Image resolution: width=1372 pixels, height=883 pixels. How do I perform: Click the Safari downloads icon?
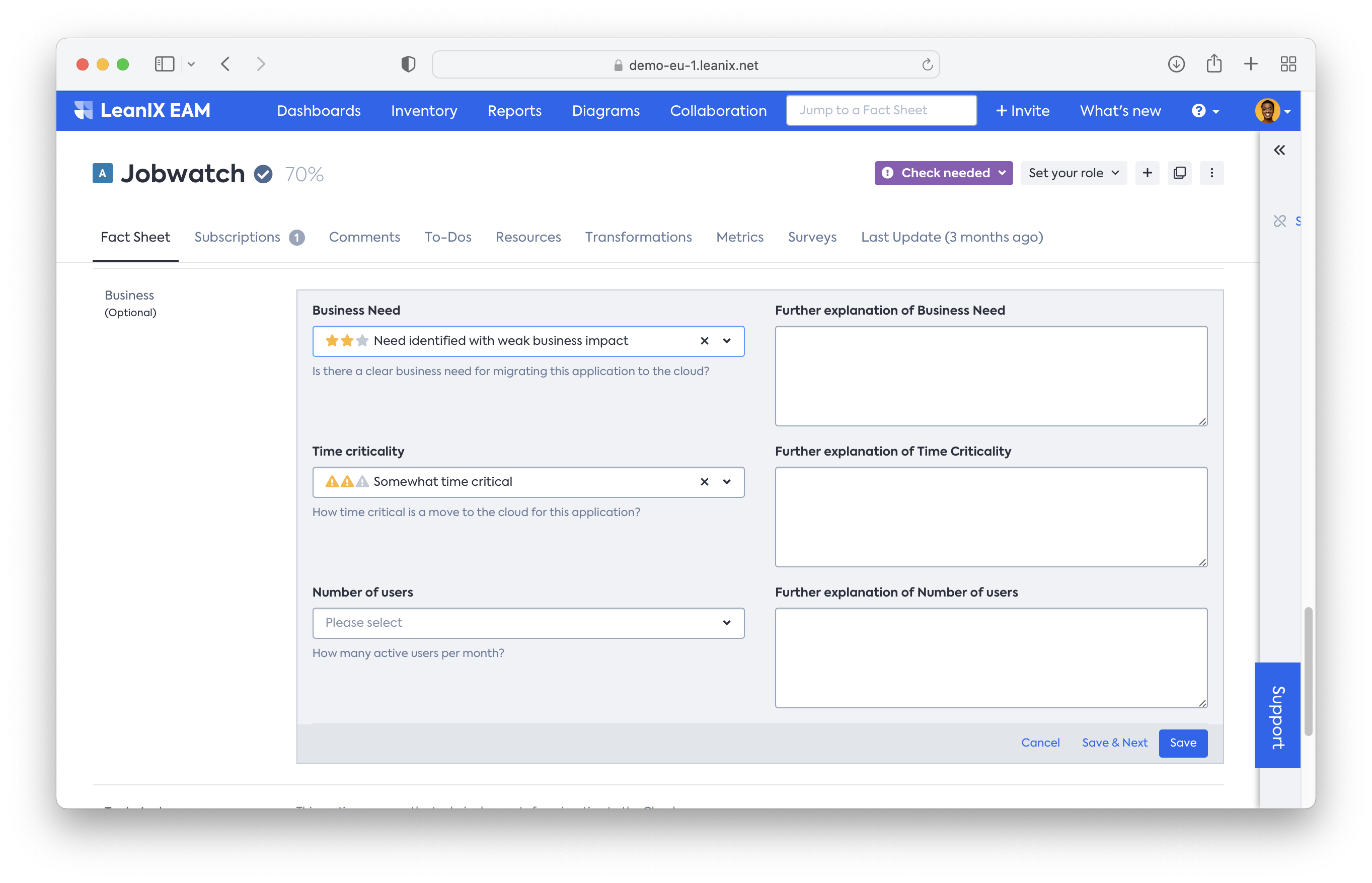click(x=1176, y=64)
